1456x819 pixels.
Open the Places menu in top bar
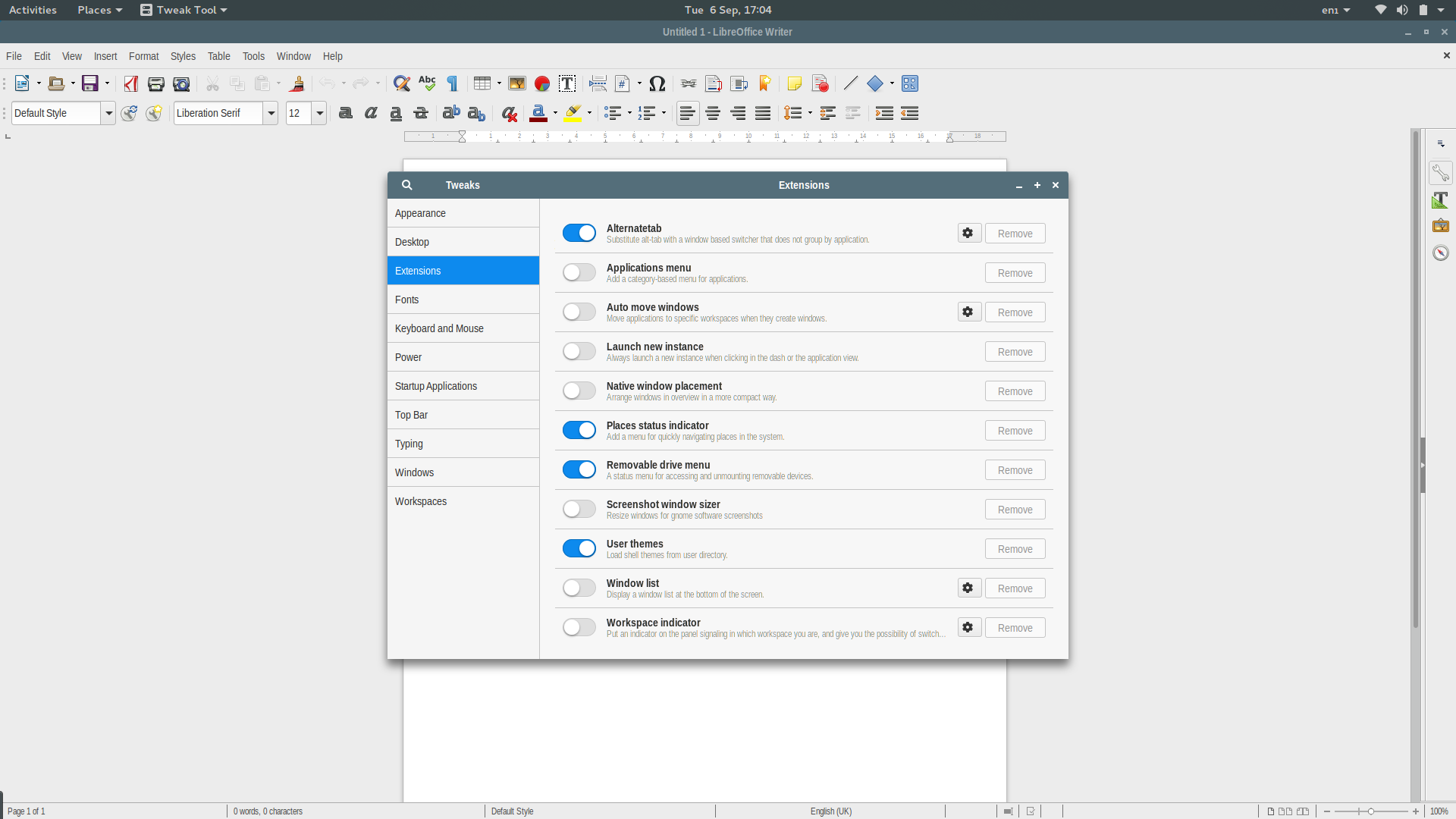click(x=99, y=10)
